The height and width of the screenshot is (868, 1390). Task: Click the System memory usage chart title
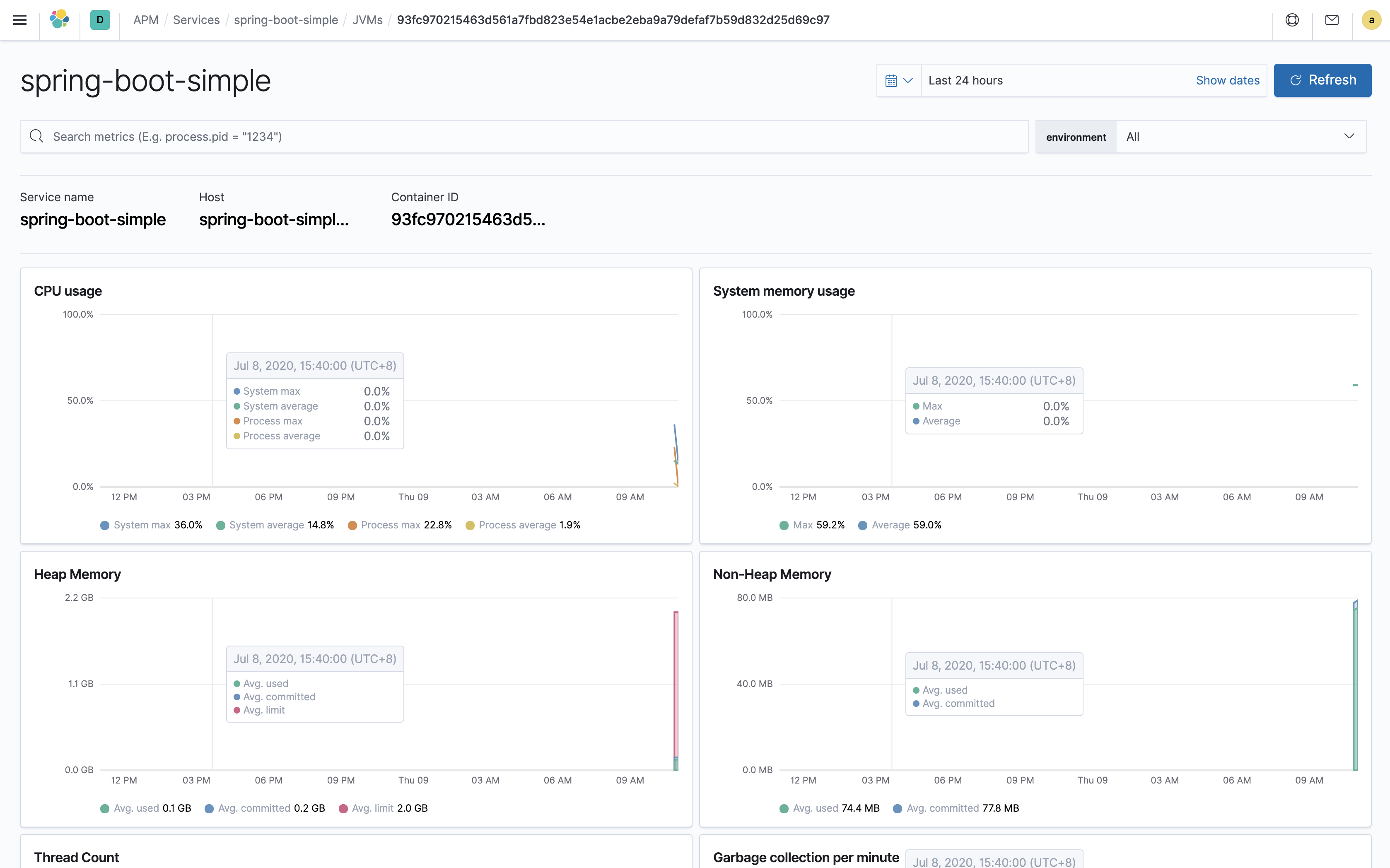[784, 291]
